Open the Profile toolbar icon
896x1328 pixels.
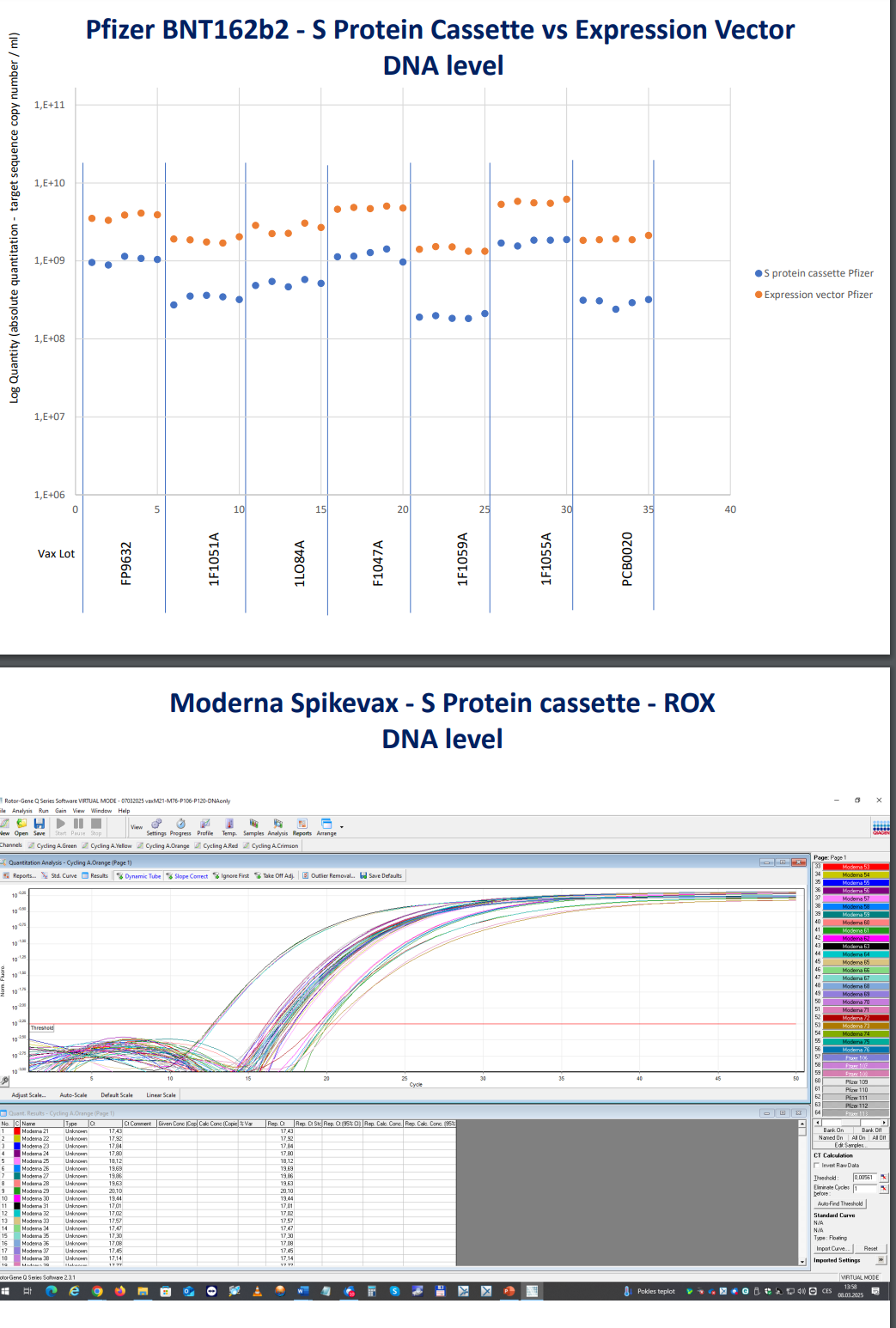coord(204,826)
